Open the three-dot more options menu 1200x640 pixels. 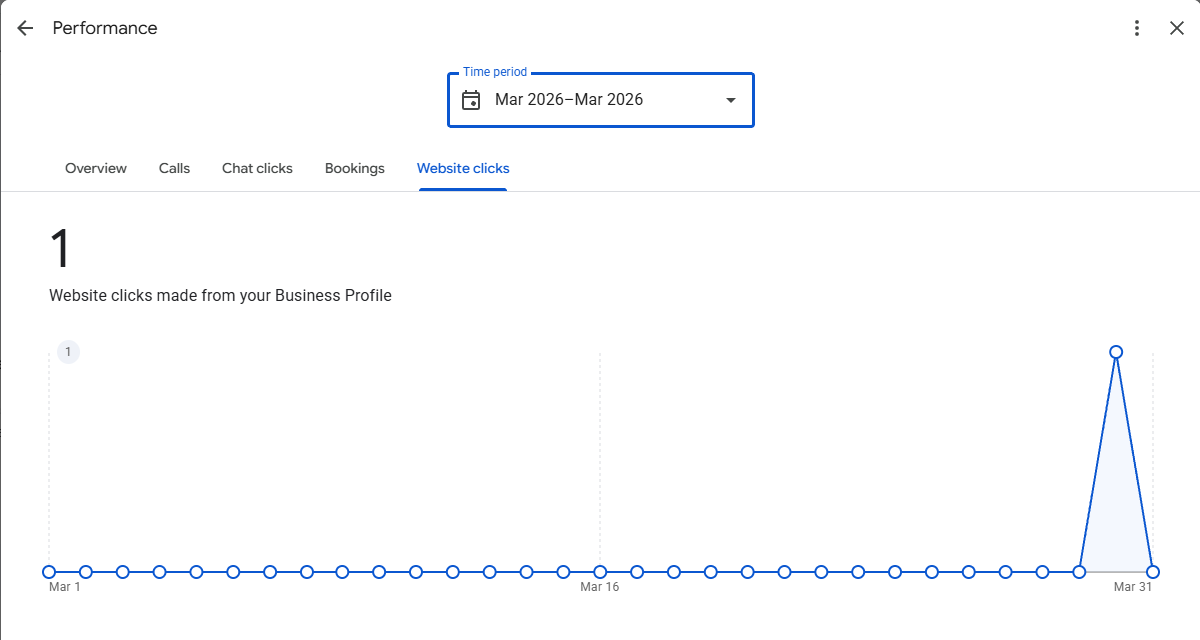tap(1137, 28)
